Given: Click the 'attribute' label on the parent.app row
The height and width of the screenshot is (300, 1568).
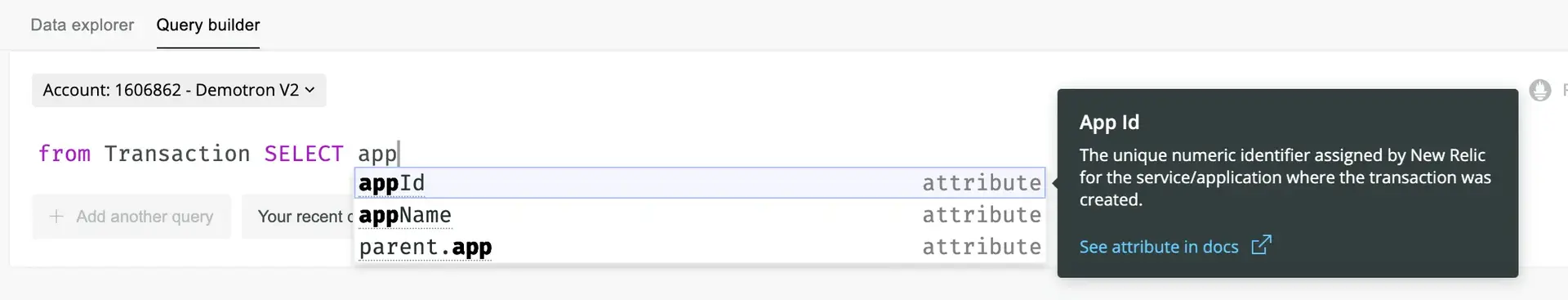Looking at the screenshot, I should (x=982, y=247).
